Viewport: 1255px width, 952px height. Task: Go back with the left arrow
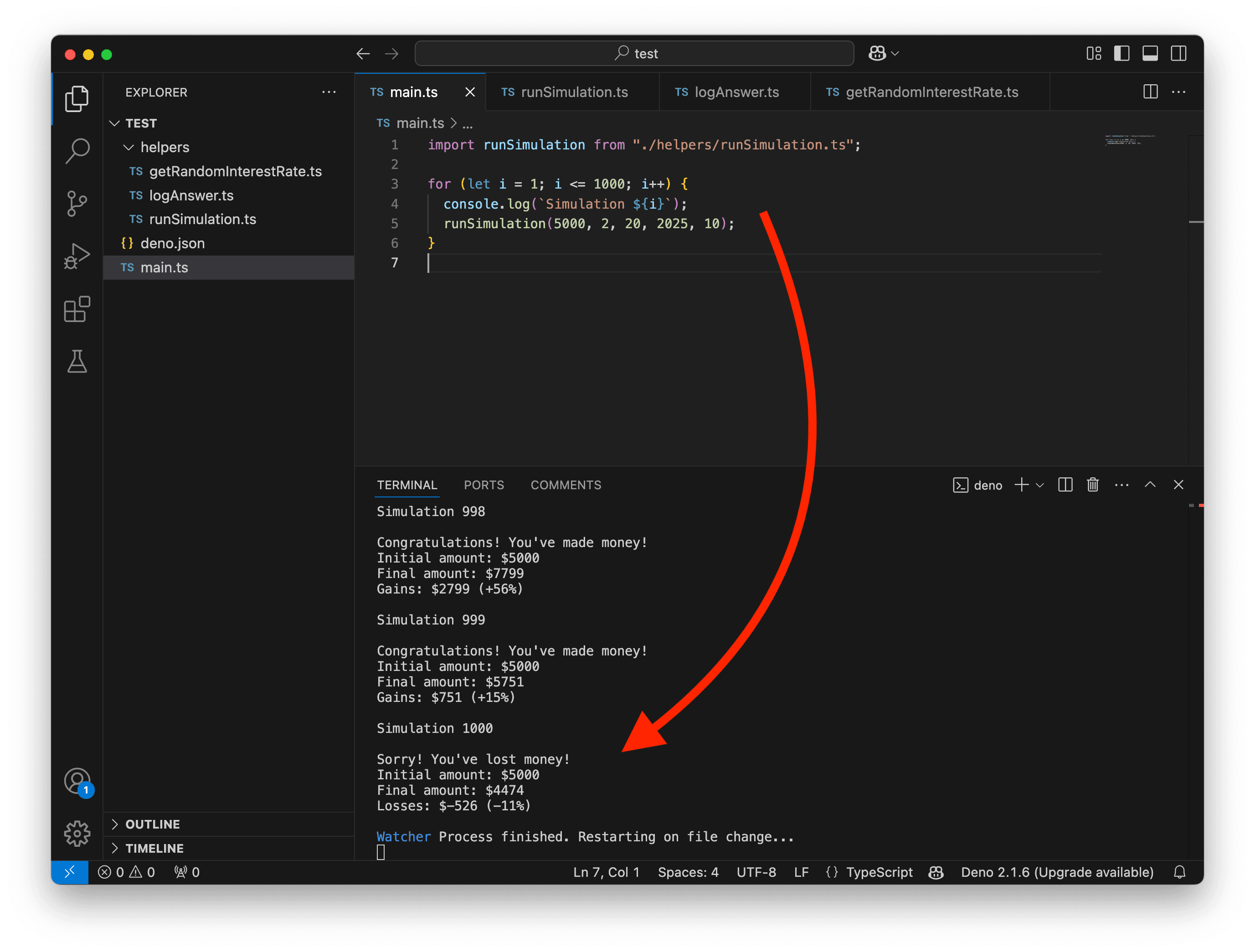(363, 54)
